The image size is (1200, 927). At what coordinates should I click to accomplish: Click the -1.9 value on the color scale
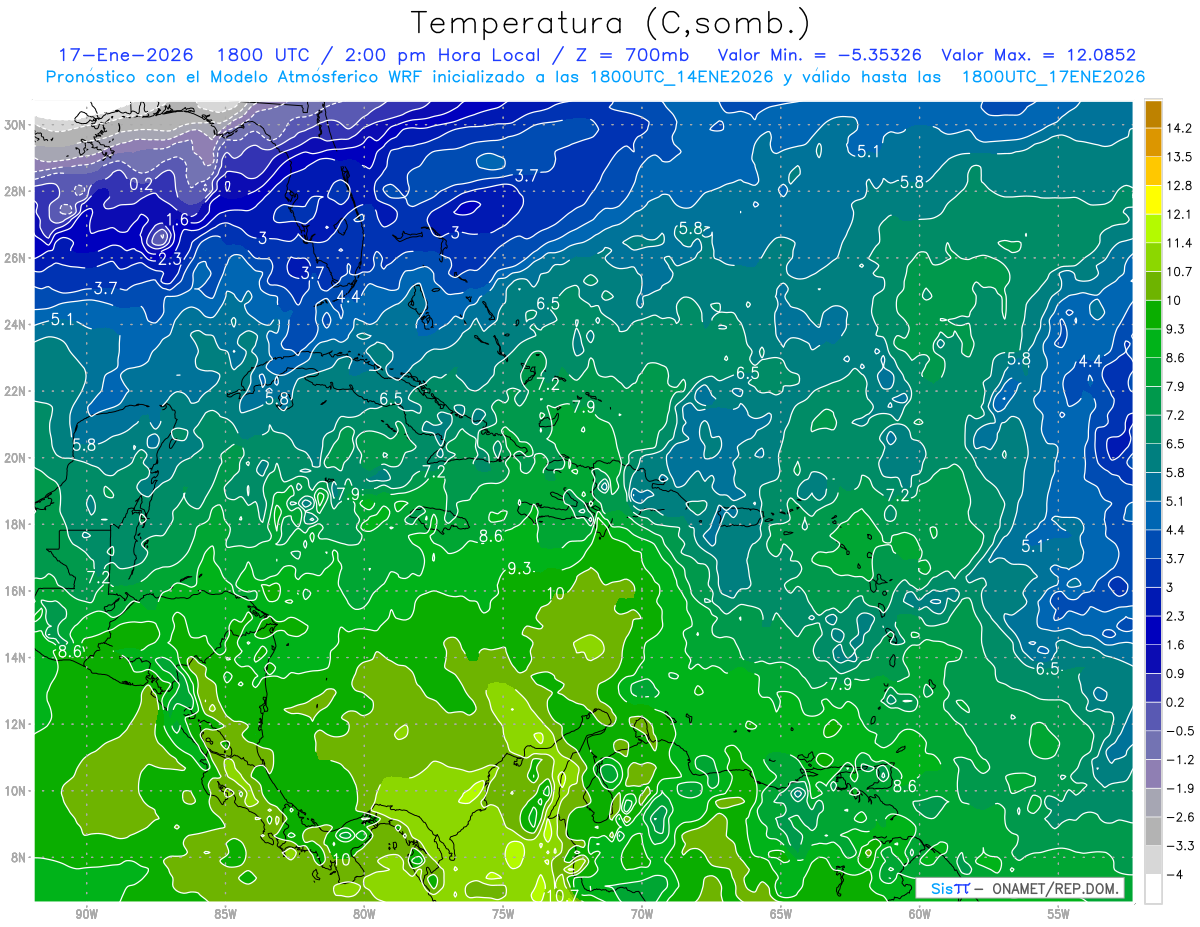coord(1180,789)
